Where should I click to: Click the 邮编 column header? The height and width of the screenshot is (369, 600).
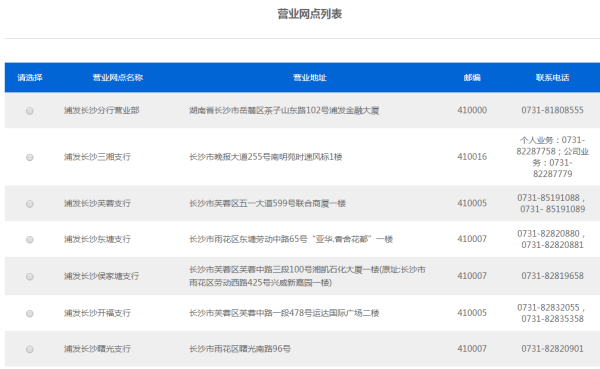472,78
